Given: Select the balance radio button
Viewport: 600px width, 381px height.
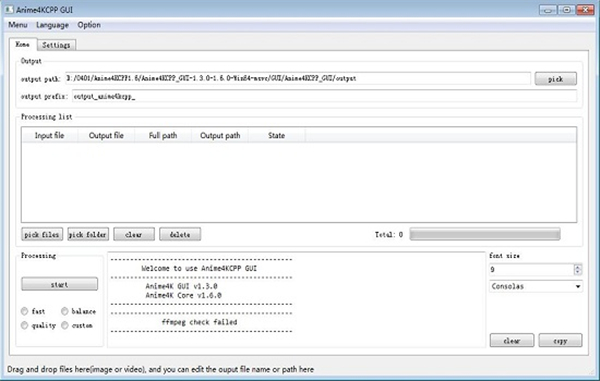Looking at the screenshot, I should [x=65, y=311].
